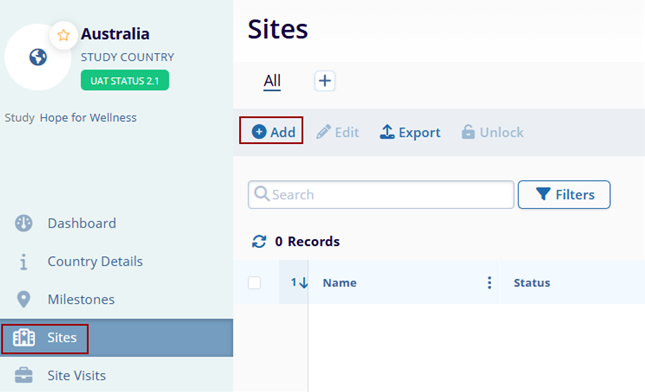Click the favorite star icon near Australia
Image resolution: width=645 pixels, height=392 pixels.
[x=63, y=35]
